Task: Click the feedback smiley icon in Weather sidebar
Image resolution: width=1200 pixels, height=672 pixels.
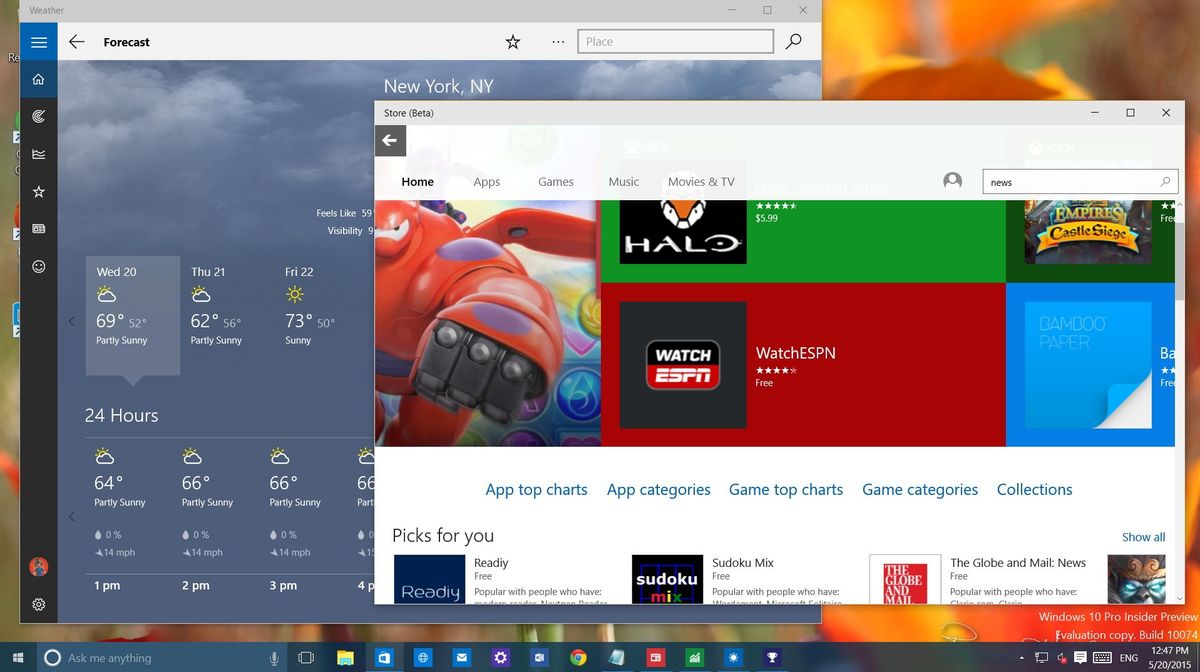Action: tap(38, 267)
